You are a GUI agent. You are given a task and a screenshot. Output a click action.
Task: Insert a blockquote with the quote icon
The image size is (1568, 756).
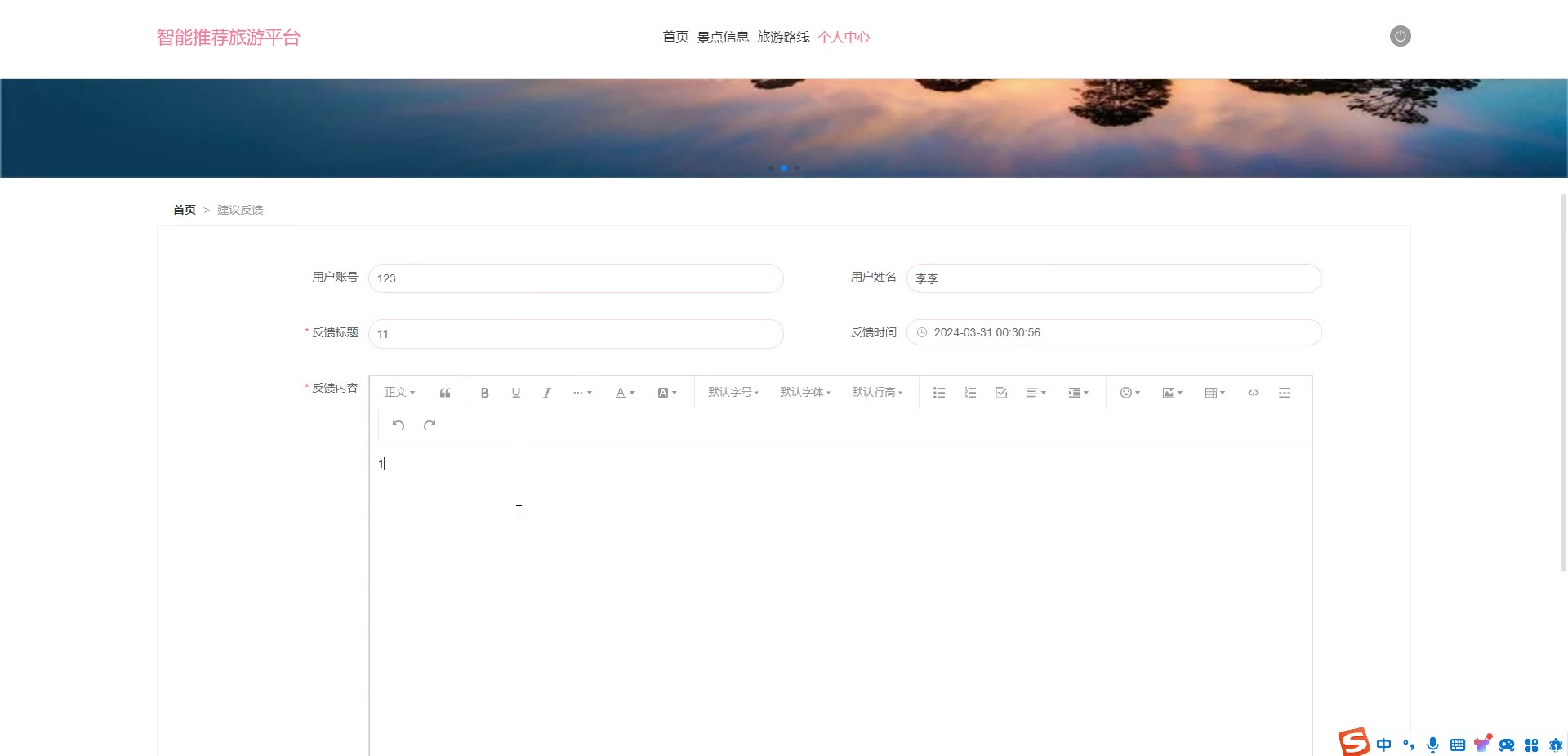pyautogui.click(x=445, y=393)
